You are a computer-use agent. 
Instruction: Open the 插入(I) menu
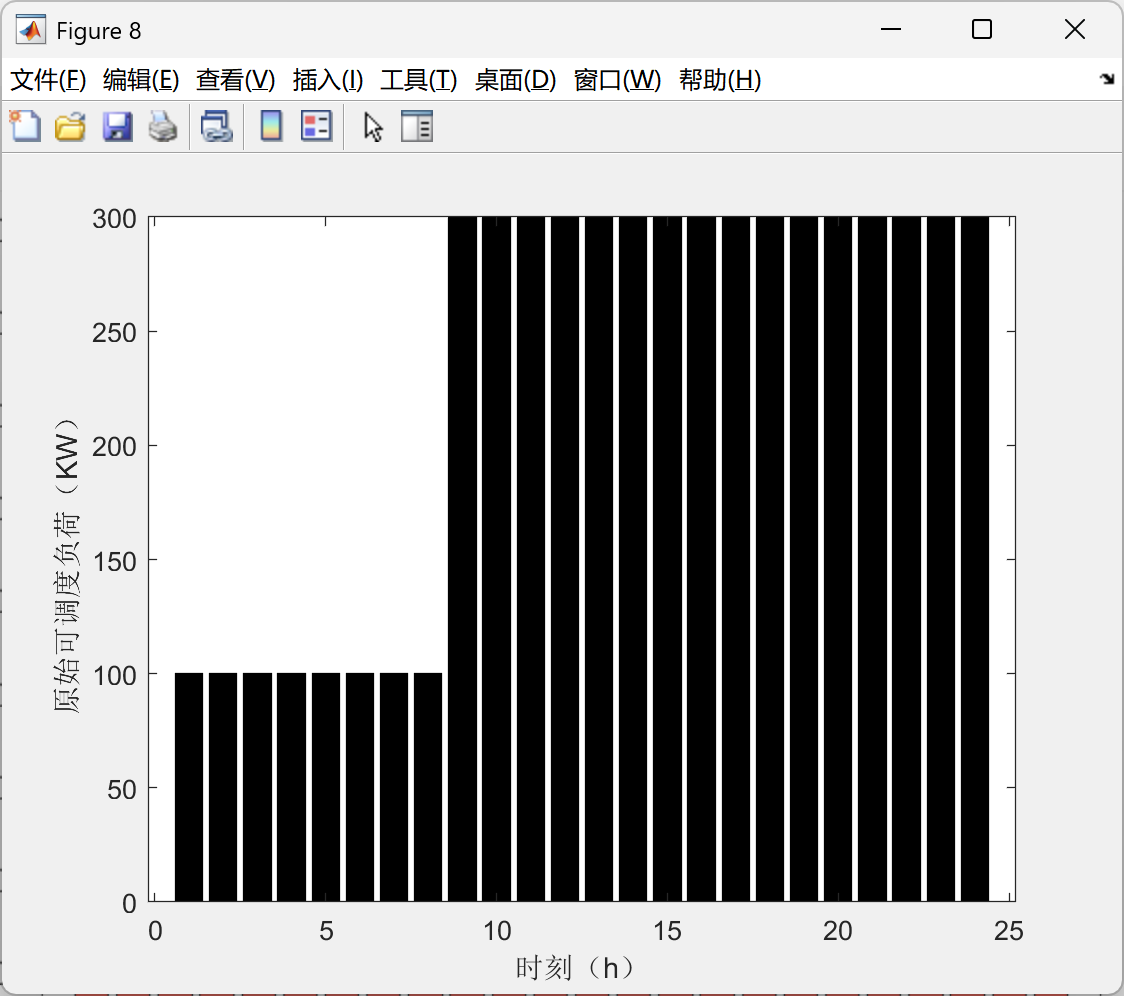[x=328, y=80]
